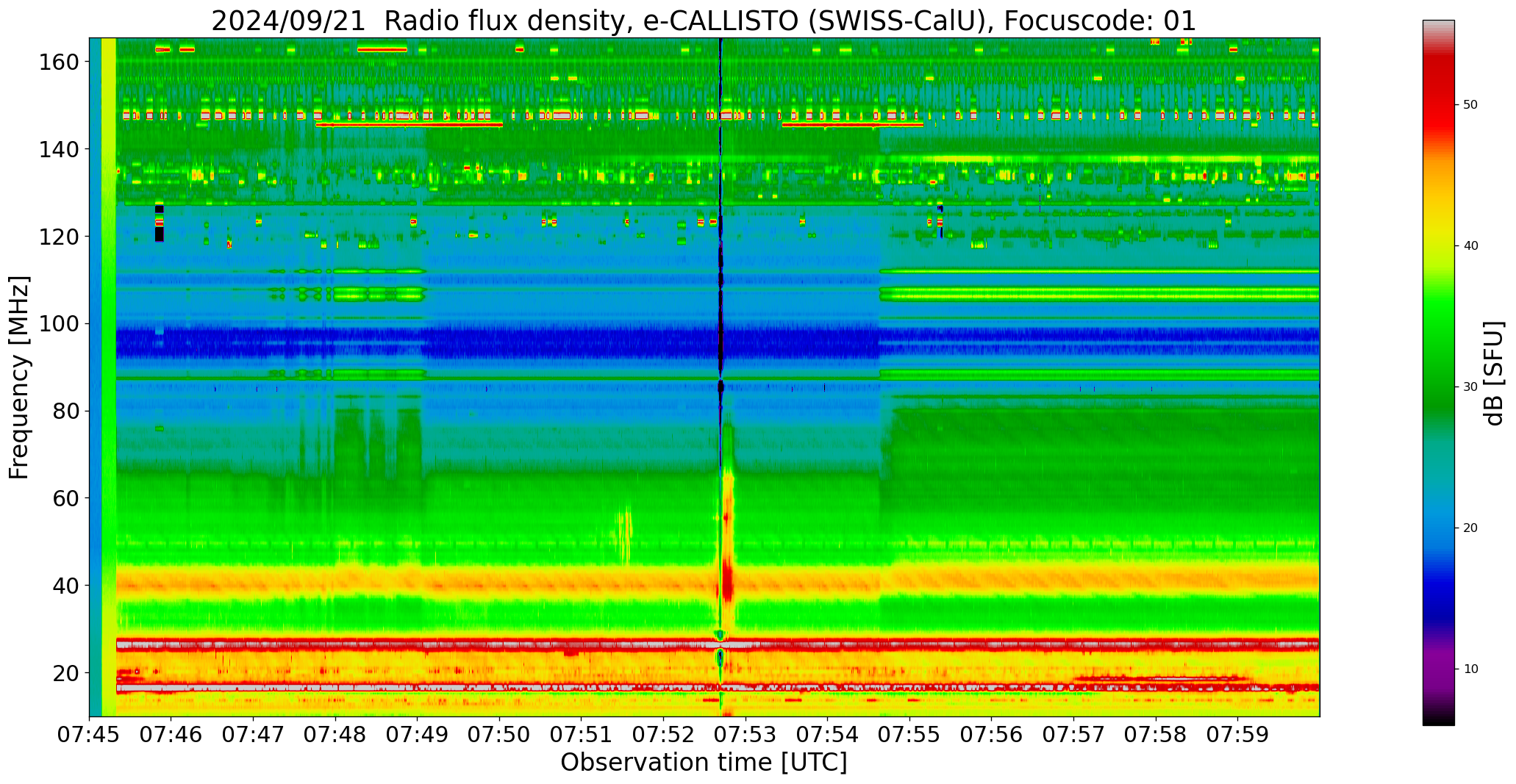Click the 07:54 time tick label
Screen dimensions: 1516x784
(828, 735)
